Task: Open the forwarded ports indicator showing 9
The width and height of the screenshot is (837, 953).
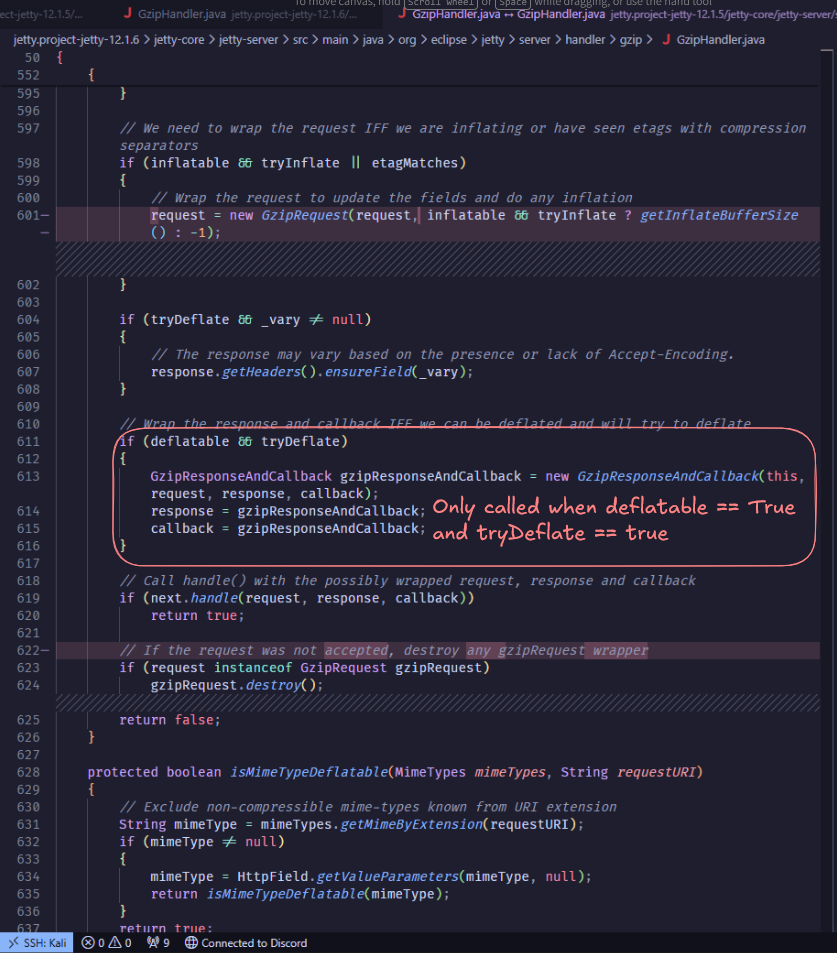Action: (x=151, y=942)
